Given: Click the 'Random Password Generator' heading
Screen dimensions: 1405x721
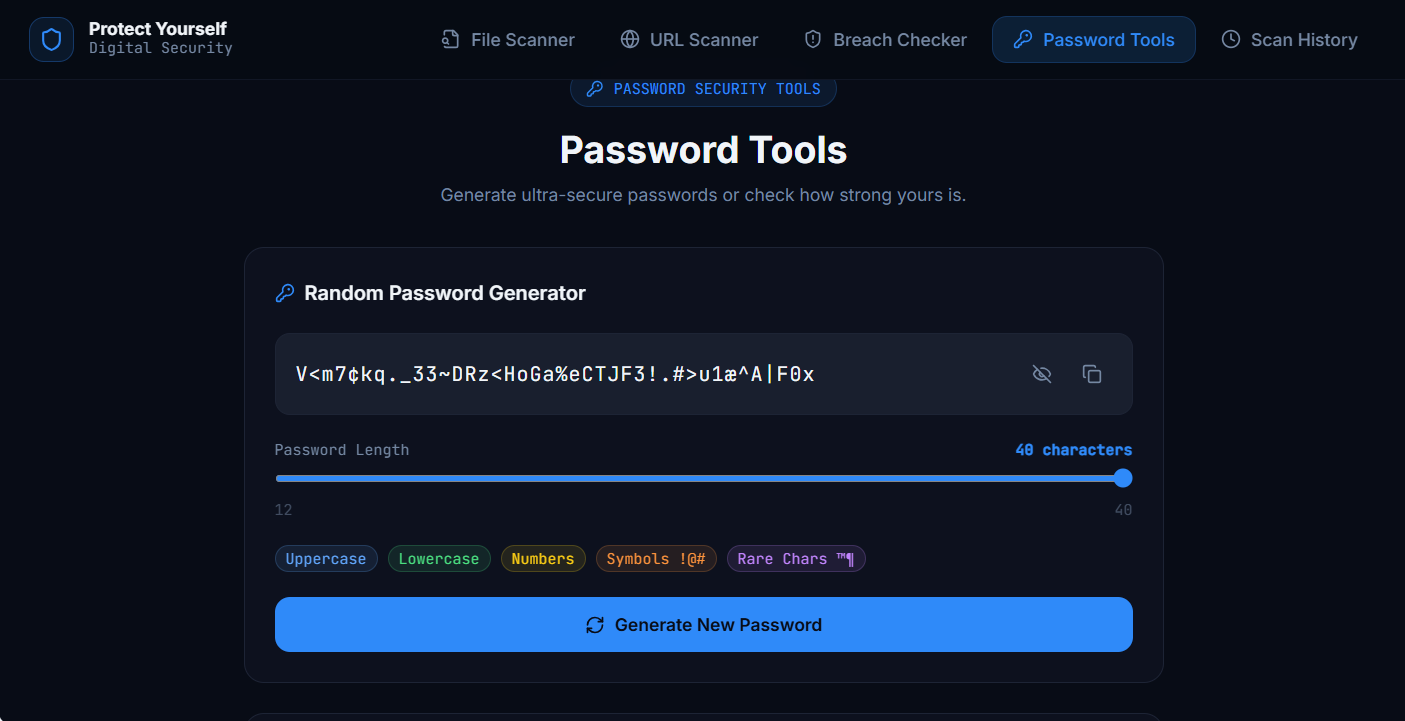Looking at the screenshot, I should (445, 294).
